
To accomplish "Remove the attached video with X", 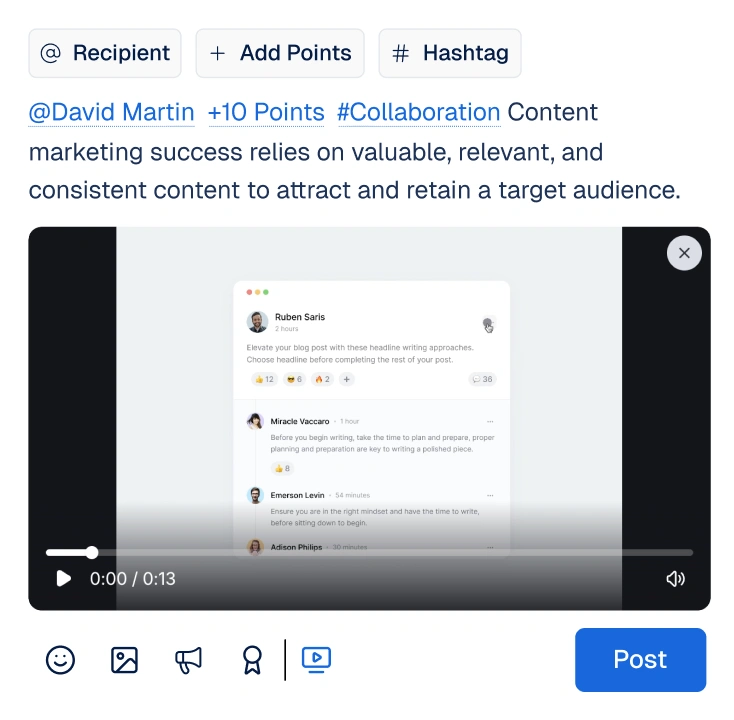I will (684, 253).
